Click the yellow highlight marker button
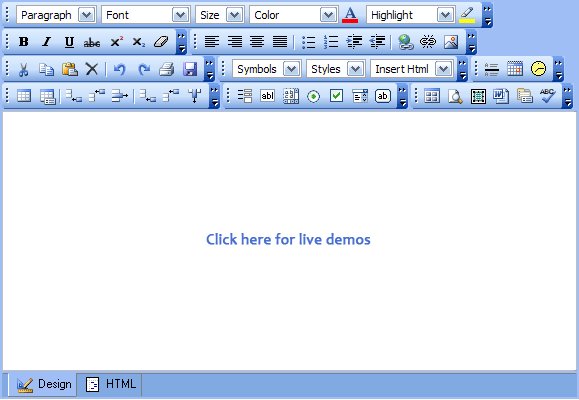 point(467,15)
